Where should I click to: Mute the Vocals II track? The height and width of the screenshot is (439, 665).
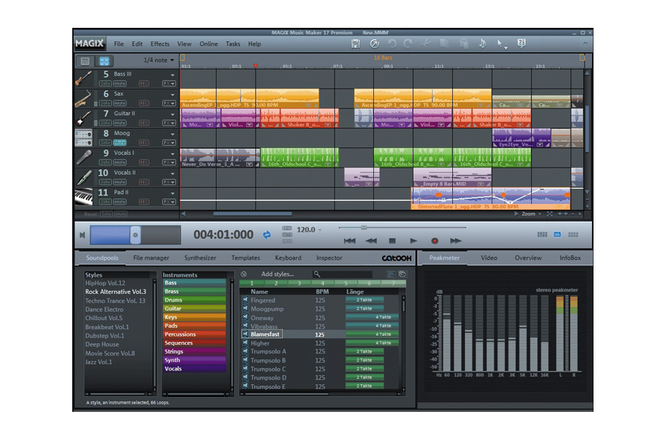120,182
